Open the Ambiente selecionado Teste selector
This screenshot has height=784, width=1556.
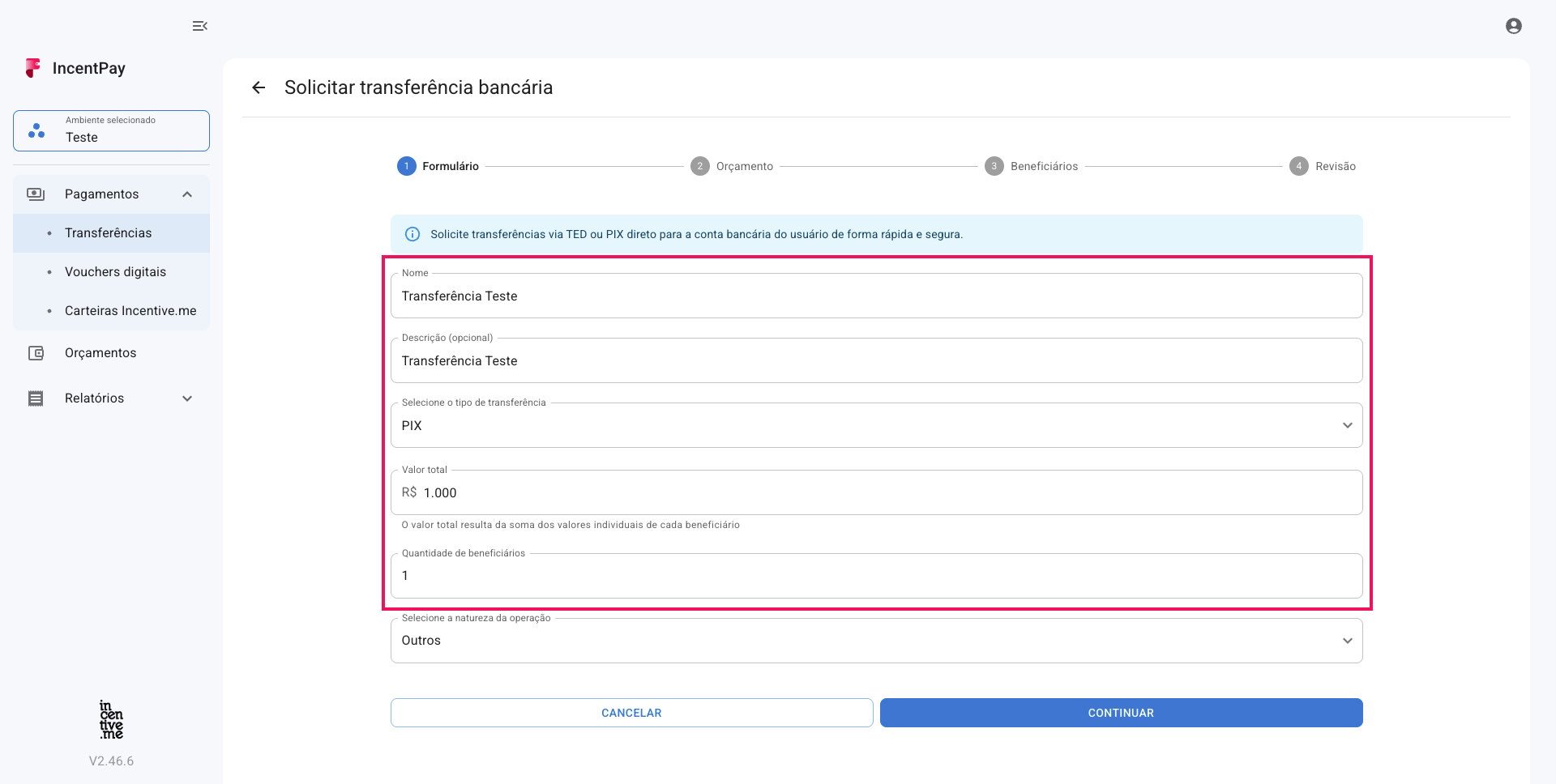[x=111, y=130]
